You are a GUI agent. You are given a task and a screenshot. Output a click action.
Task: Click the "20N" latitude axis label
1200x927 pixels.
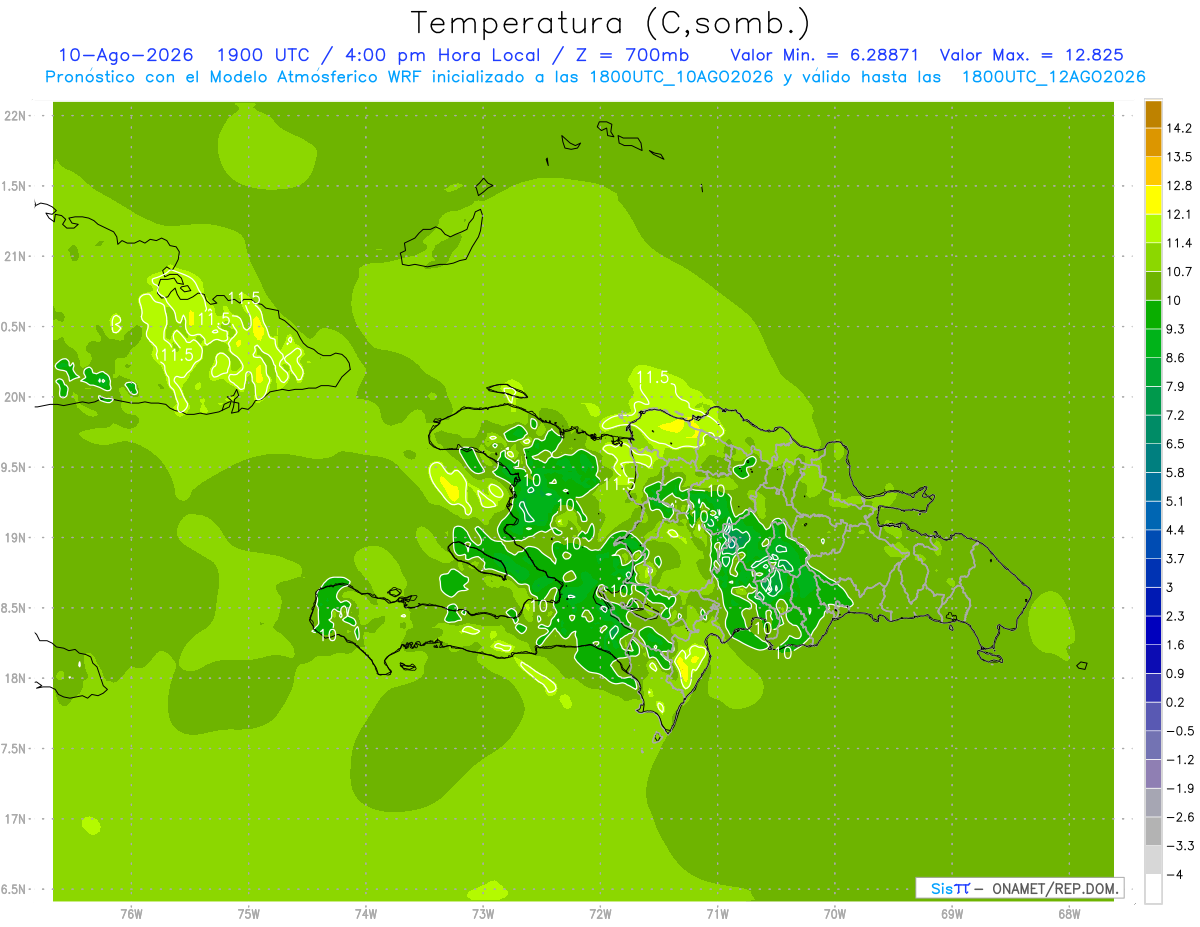point(17,397)
